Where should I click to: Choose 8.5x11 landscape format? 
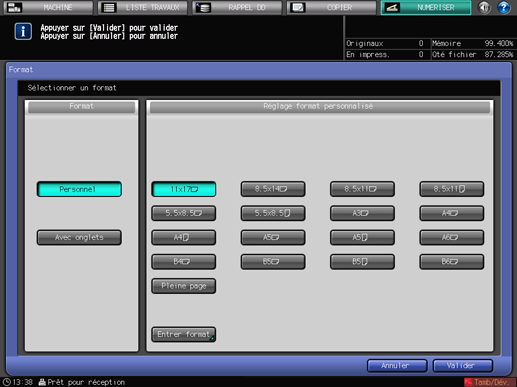(362, 189)
